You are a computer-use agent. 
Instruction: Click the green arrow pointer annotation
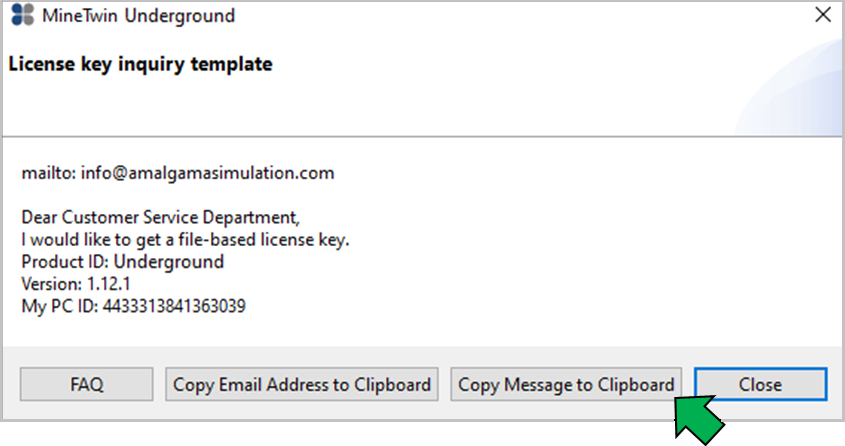[698, 420]
